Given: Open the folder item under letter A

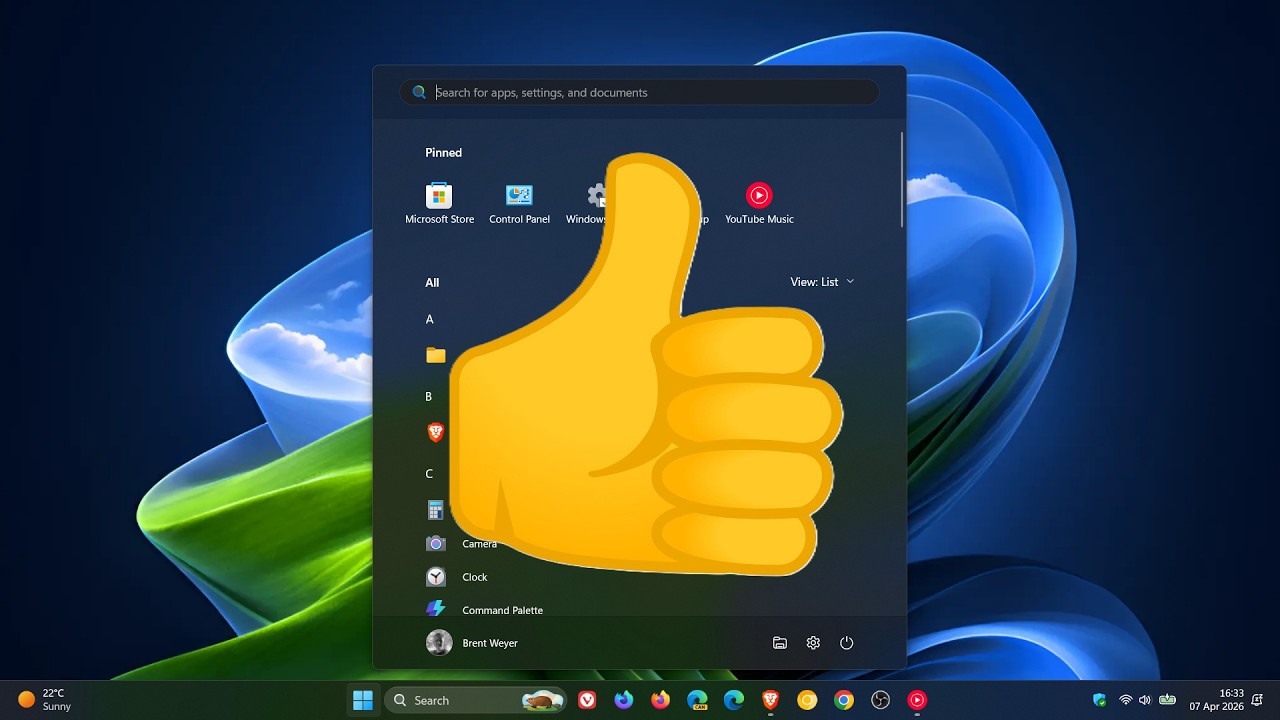Looking at the screenshot, I should pos(435,355).
